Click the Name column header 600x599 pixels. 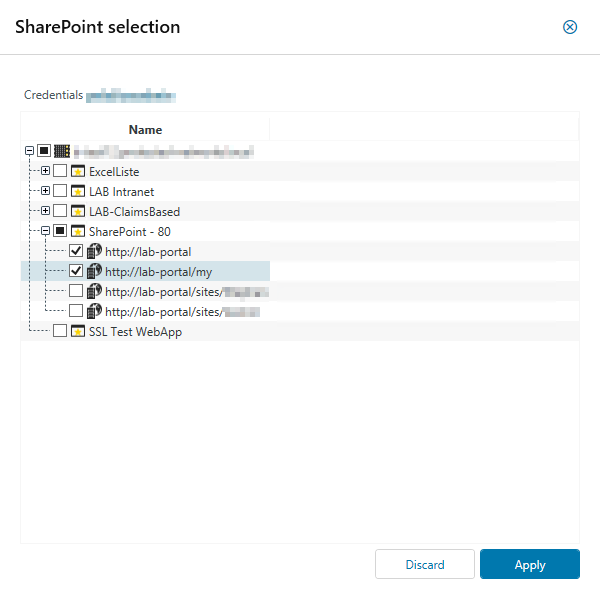click(x=145, y=130)
